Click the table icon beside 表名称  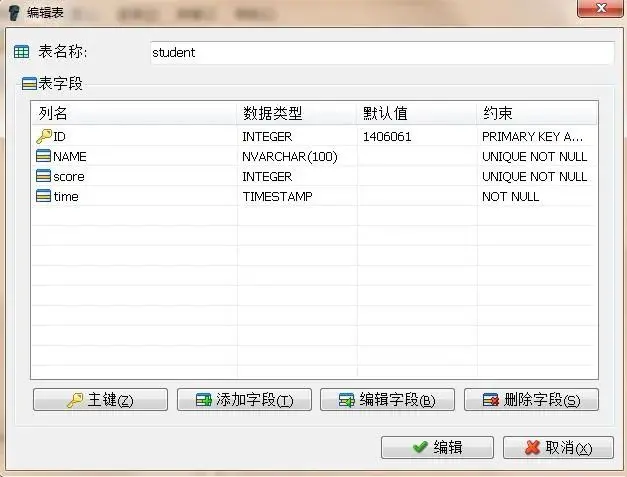(21, 52)
